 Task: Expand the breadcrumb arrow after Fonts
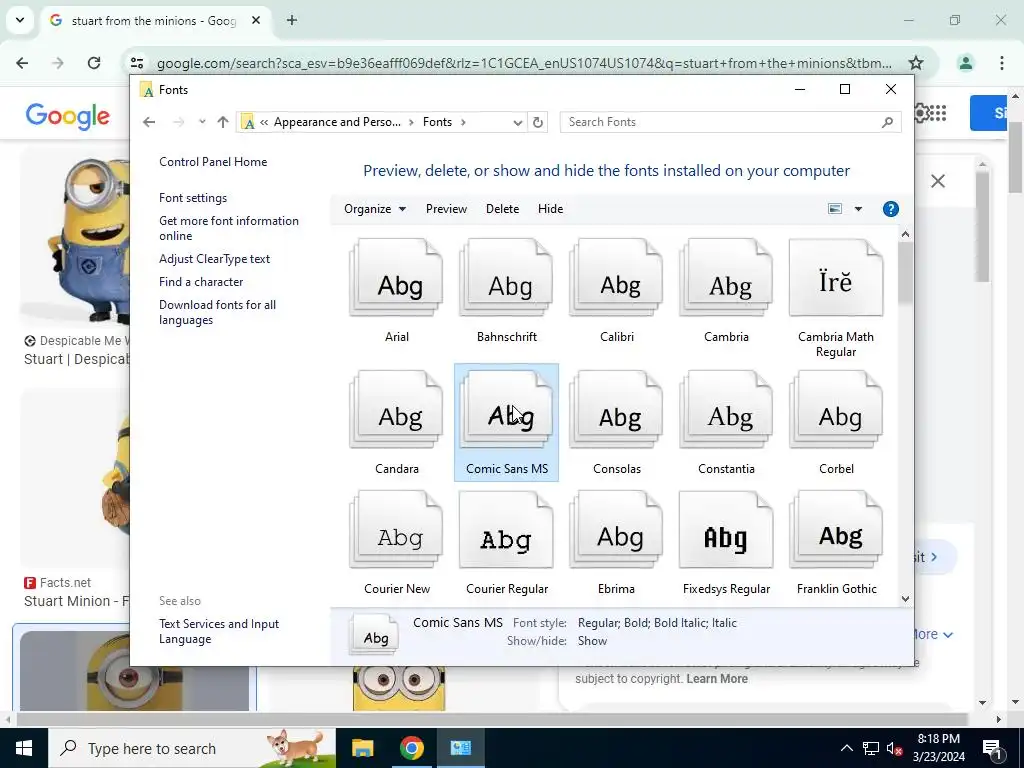463,122
